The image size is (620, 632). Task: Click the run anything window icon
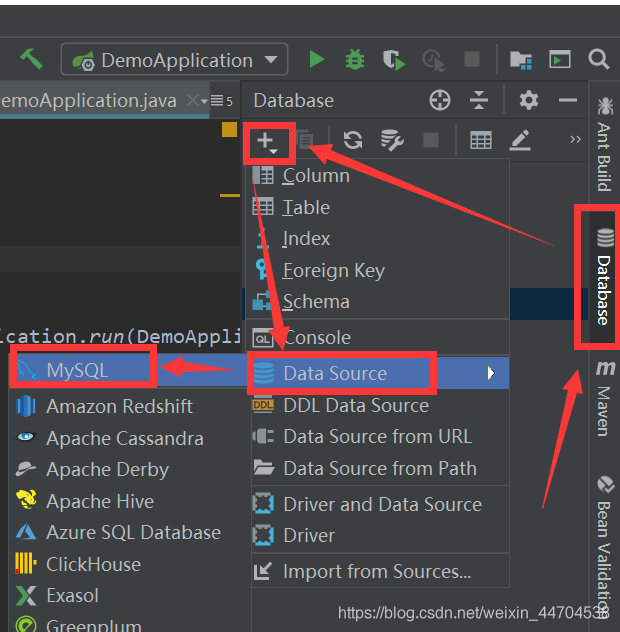(x=560, y=60)
